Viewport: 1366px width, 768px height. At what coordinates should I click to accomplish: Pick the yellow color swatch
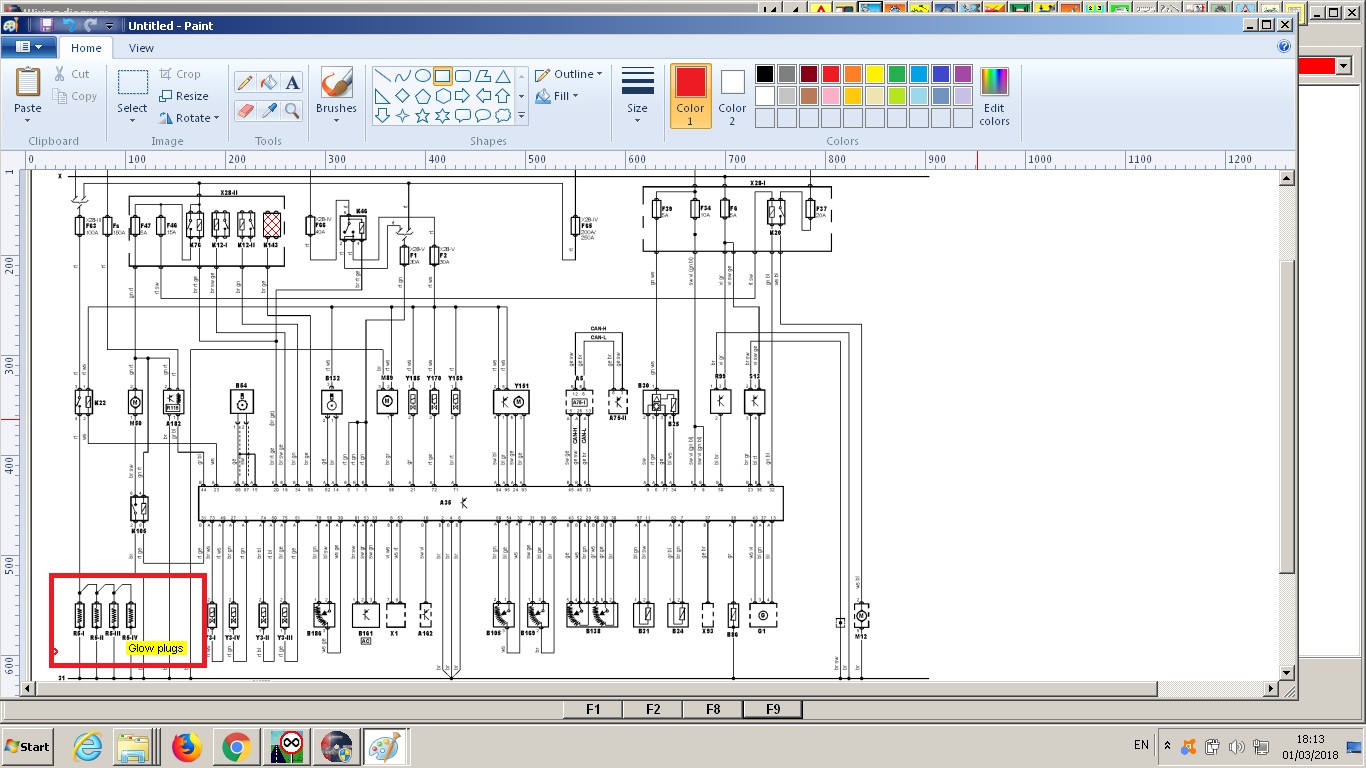coord(874,74)
